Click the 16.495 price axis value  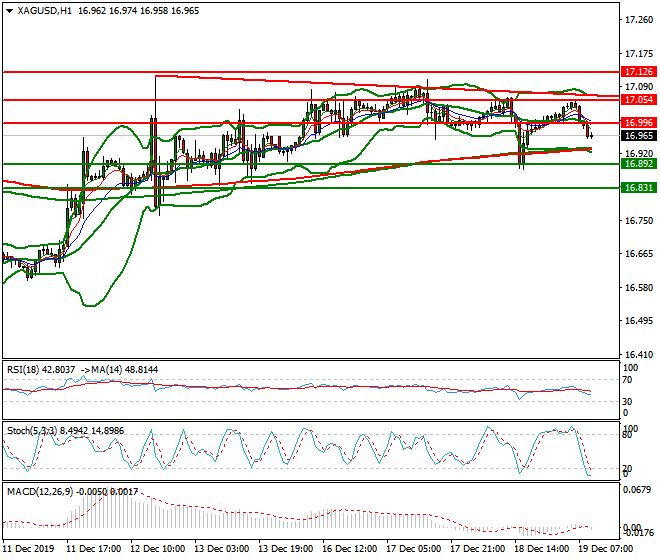[x=639, y=321]
